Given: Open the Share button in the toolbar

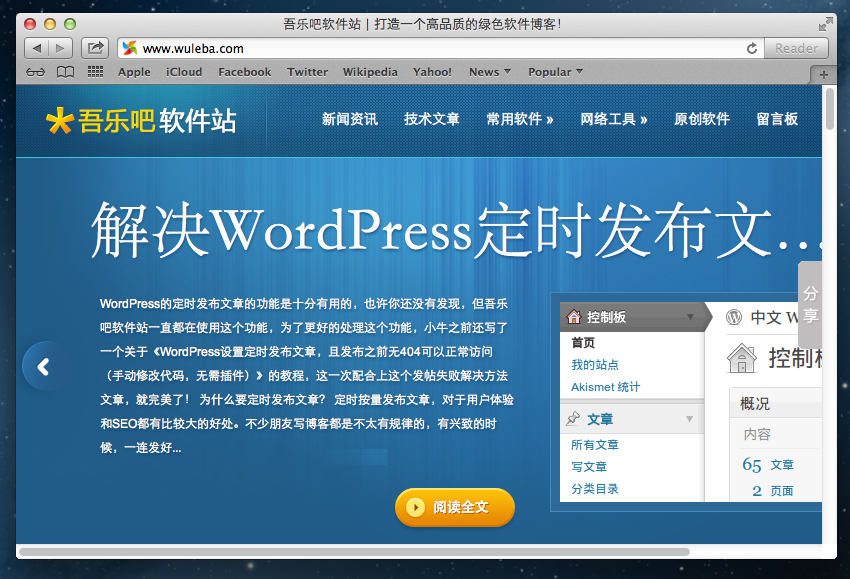Looking at the screenshot, I should [x=95, y=48].
